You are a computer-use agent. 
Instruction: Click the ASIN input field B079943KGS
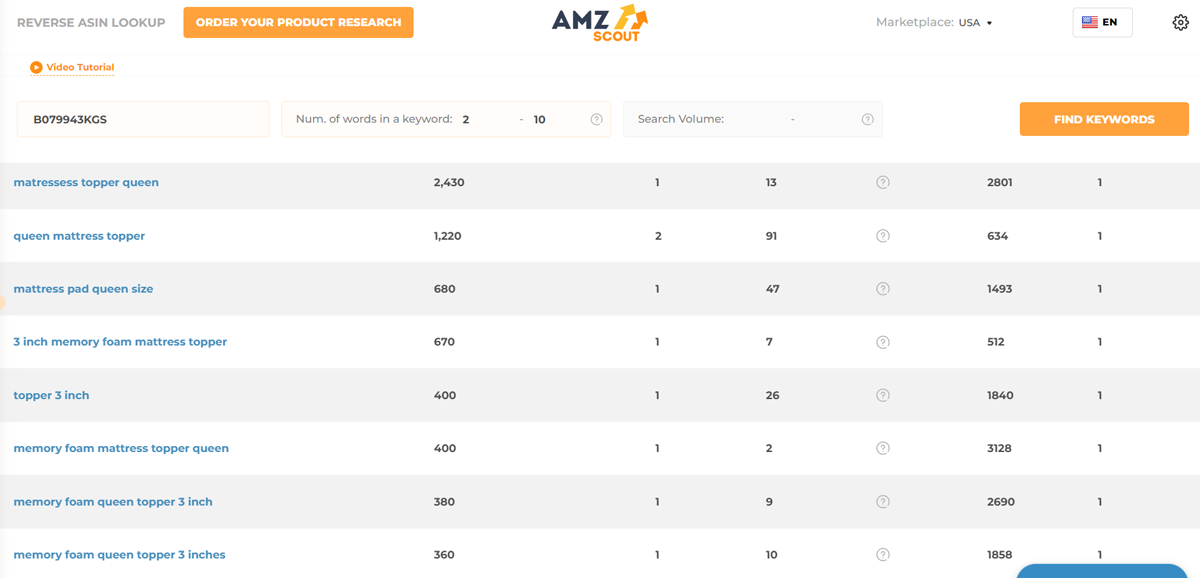click(143, 119)
